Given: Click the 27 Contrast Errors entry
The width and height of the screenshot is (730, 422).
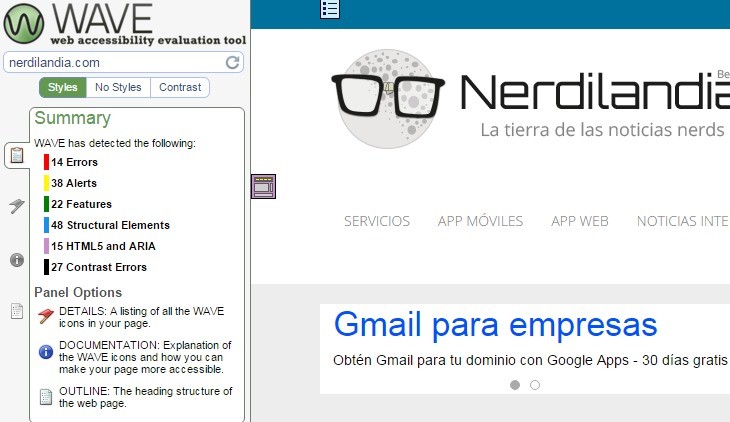Looking at the screenshot, I should click(99, 267).
